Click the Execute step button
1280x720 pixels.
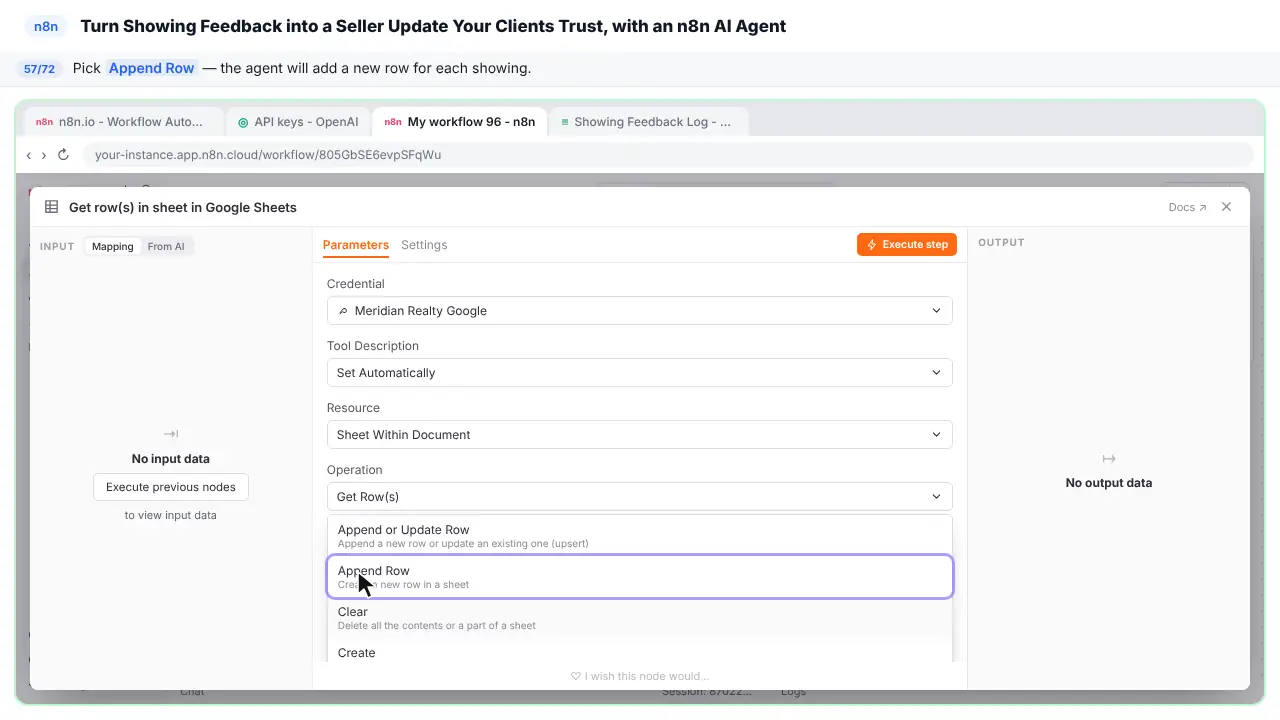[907, 244]
